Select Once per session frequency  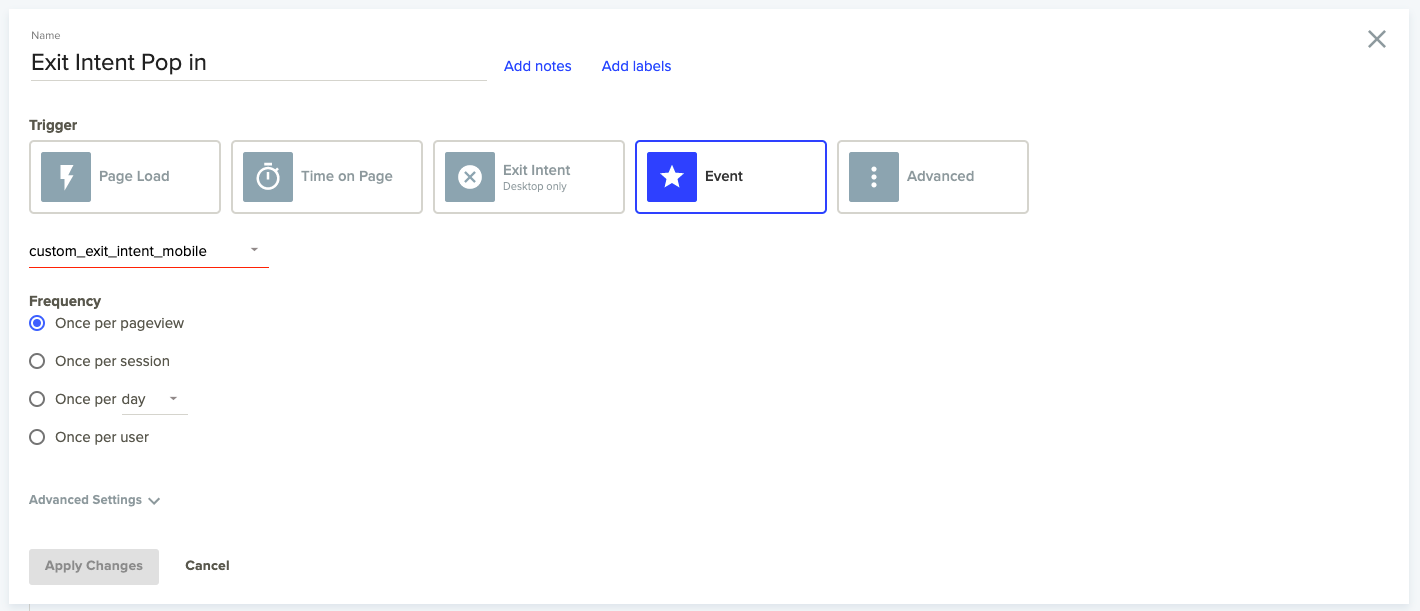(37, 361)
